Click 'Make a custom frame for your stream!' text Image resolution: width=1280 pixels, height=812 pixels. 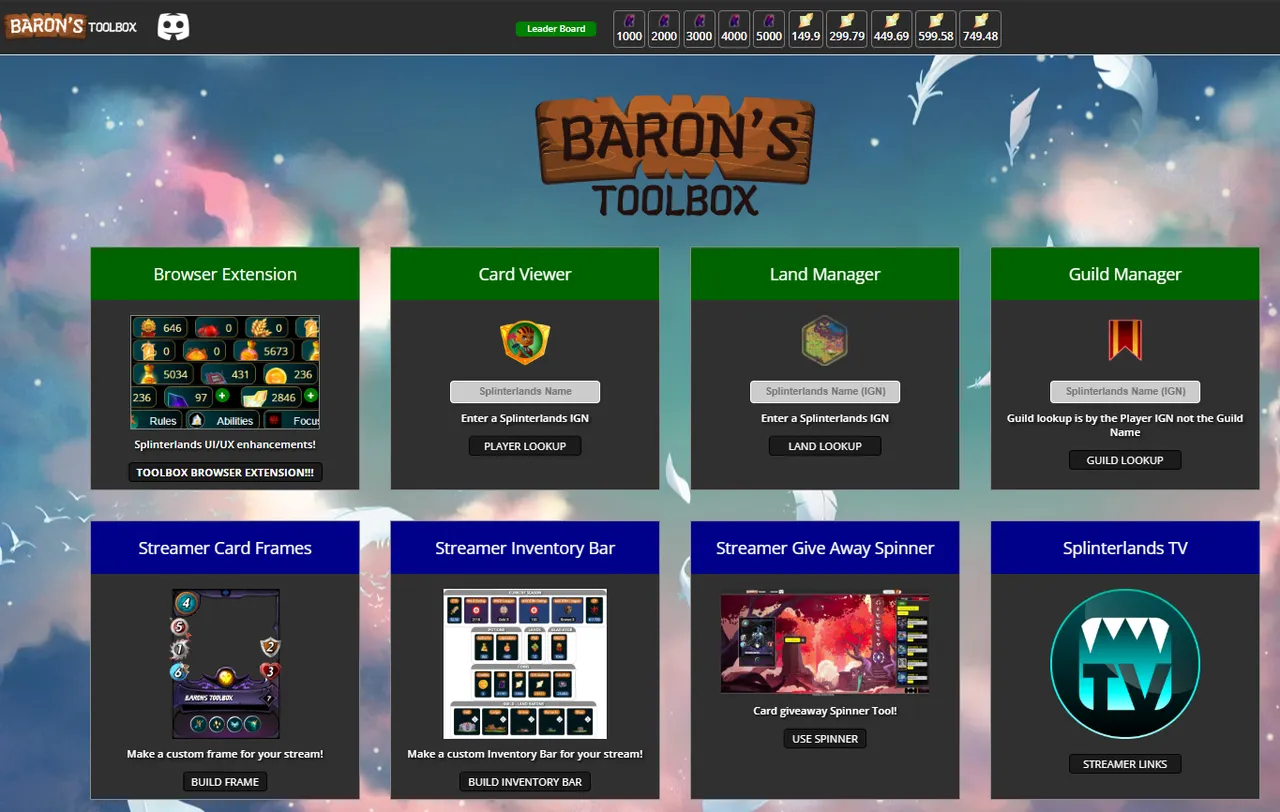(225, 754)
